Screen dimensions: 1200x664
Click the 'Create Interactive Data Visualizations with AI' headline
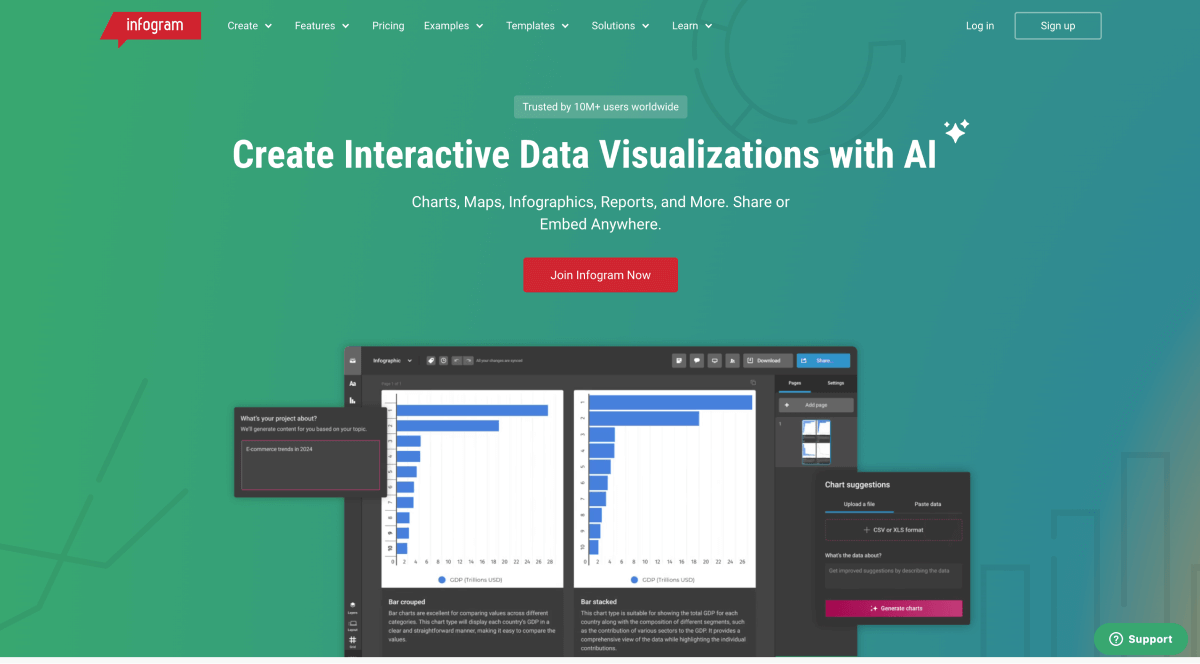tap(585, 155)
